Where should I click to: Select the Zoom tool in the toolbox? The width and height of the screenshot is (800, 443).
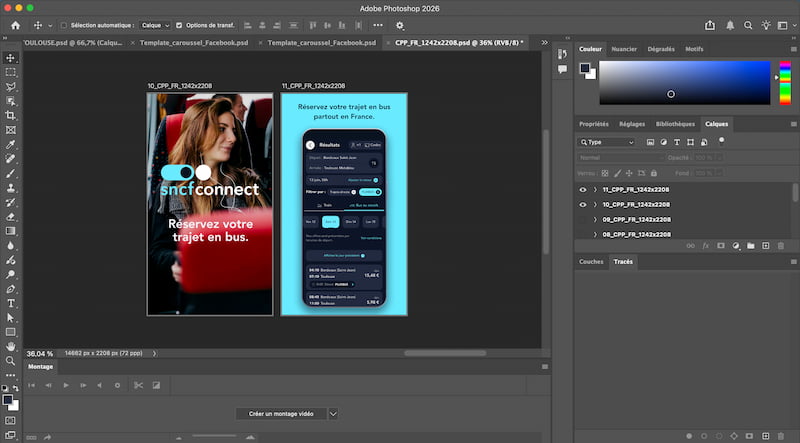10,361
